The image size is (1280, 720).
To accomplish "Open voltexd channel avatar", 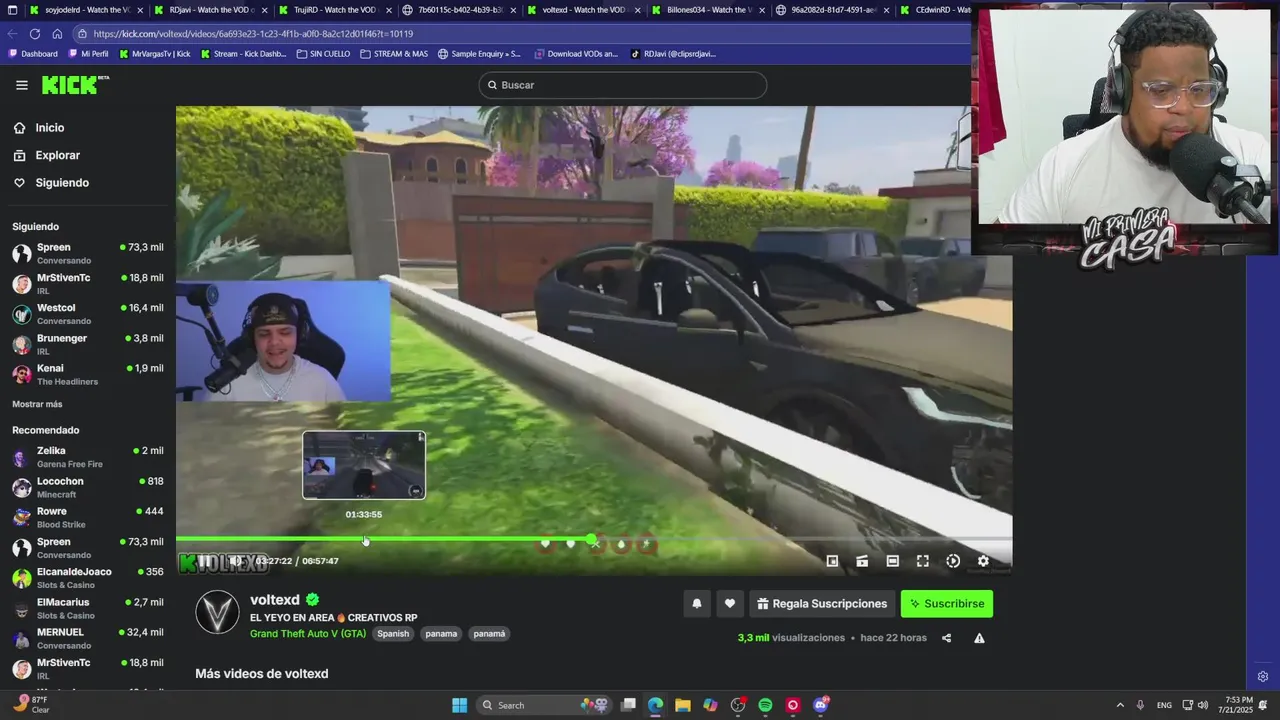I will pyautogui.click(x=217, y=612).
